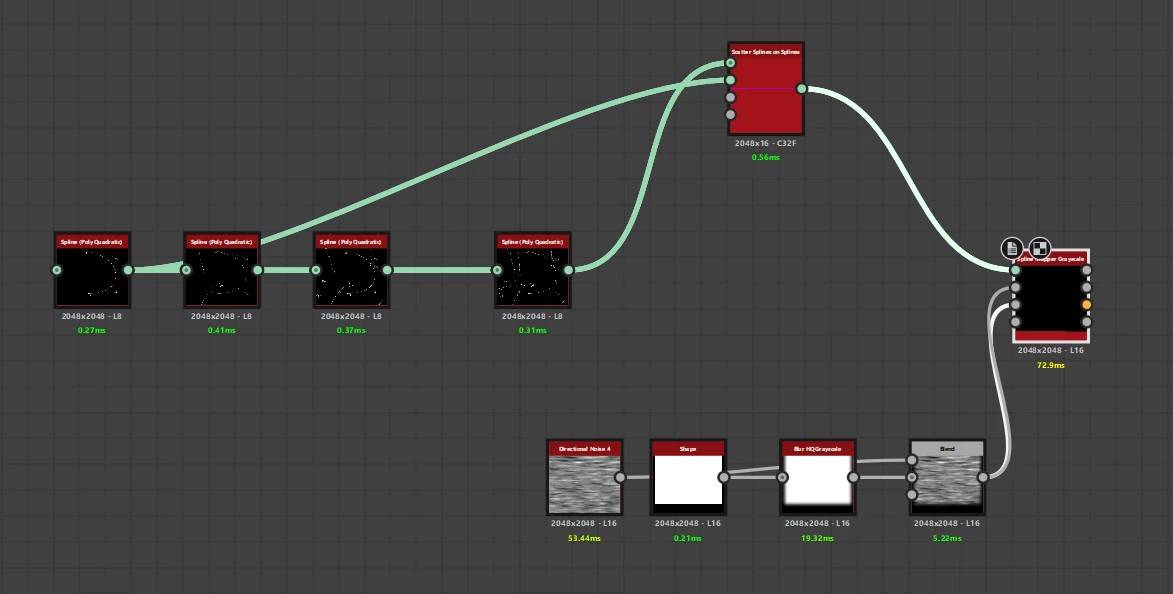Click the 0.41ms timing label
Image resolution: width=1173 pixels, height=594 pixels.
click(x=221, y=331)
